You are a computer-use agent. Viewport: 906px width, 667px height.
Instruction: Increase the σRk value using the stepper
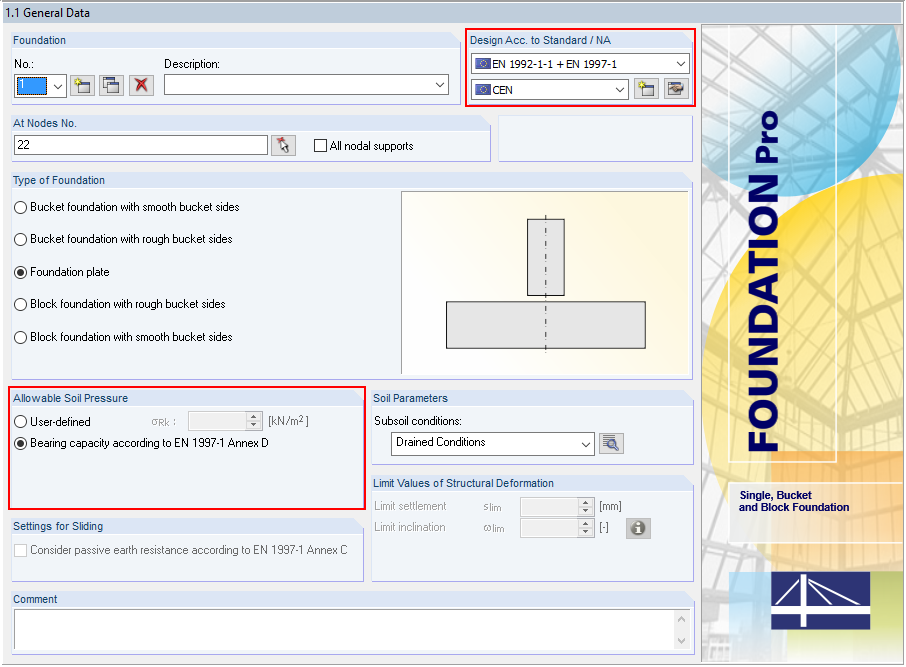point(253,416)
